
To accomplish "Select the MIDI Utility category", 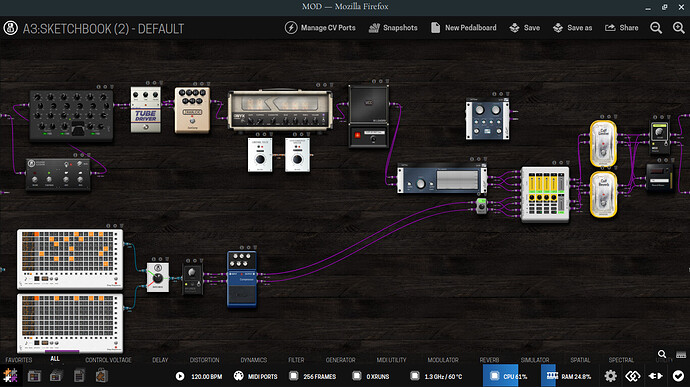I will click(391, 360).
